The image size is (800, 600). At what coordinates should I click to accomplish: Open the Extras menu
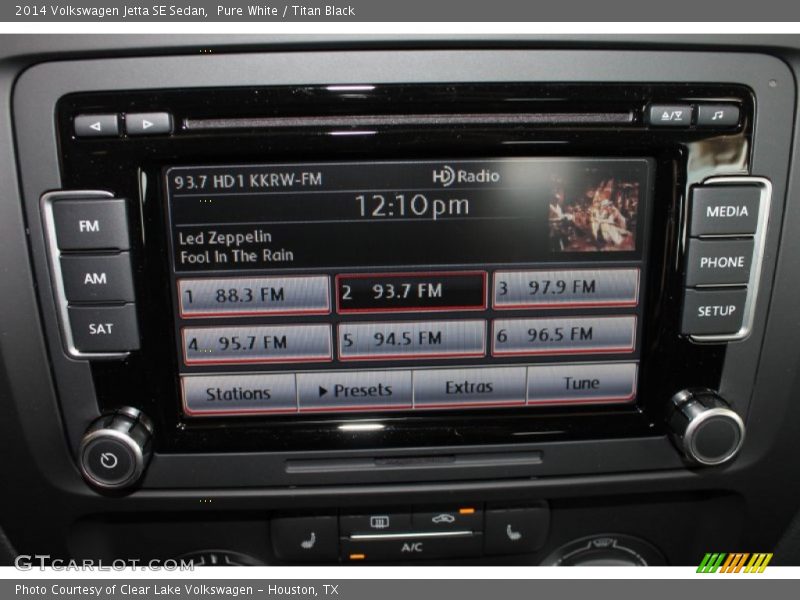(x=470, y=387)
